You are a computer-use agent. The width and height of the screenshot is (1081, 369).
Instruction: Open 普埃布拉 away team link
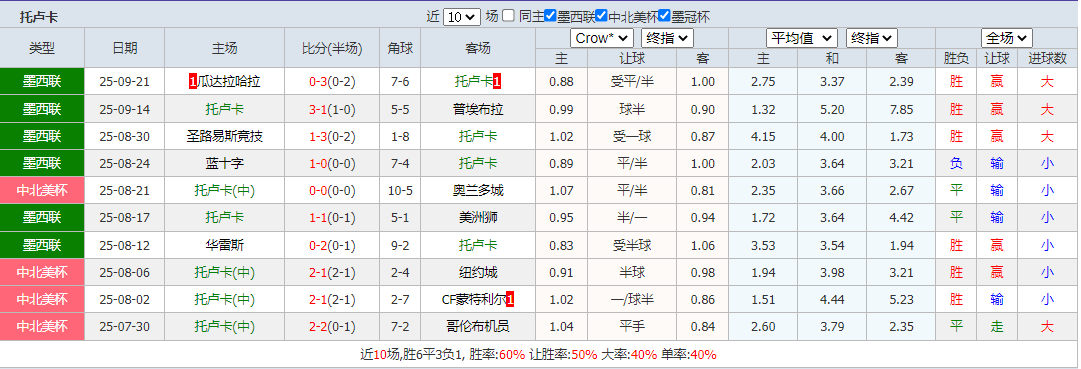pyautogui.click(x=478, y=109)
